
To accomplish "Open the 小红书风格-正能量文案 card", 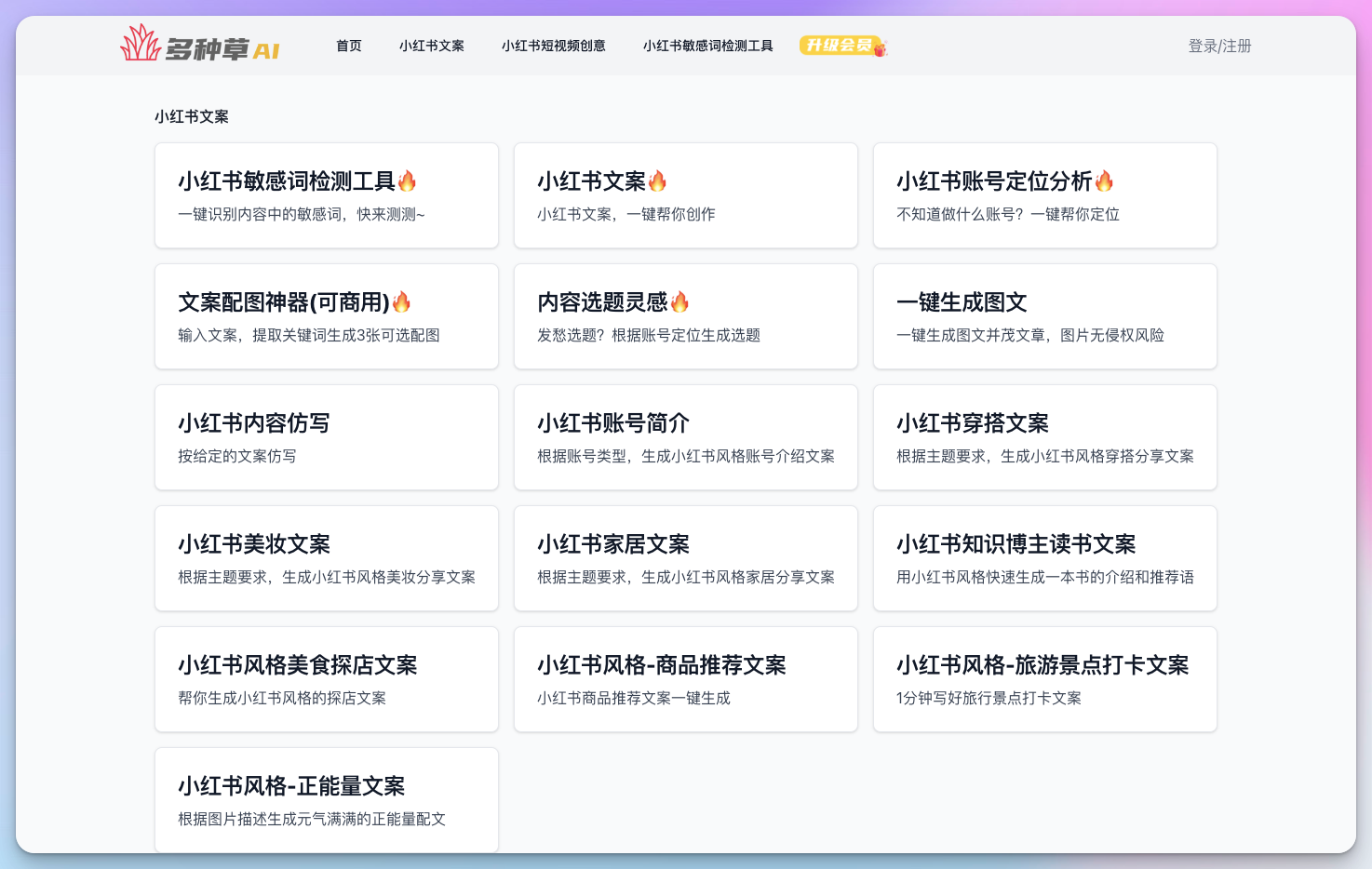I will pos(327,800).
